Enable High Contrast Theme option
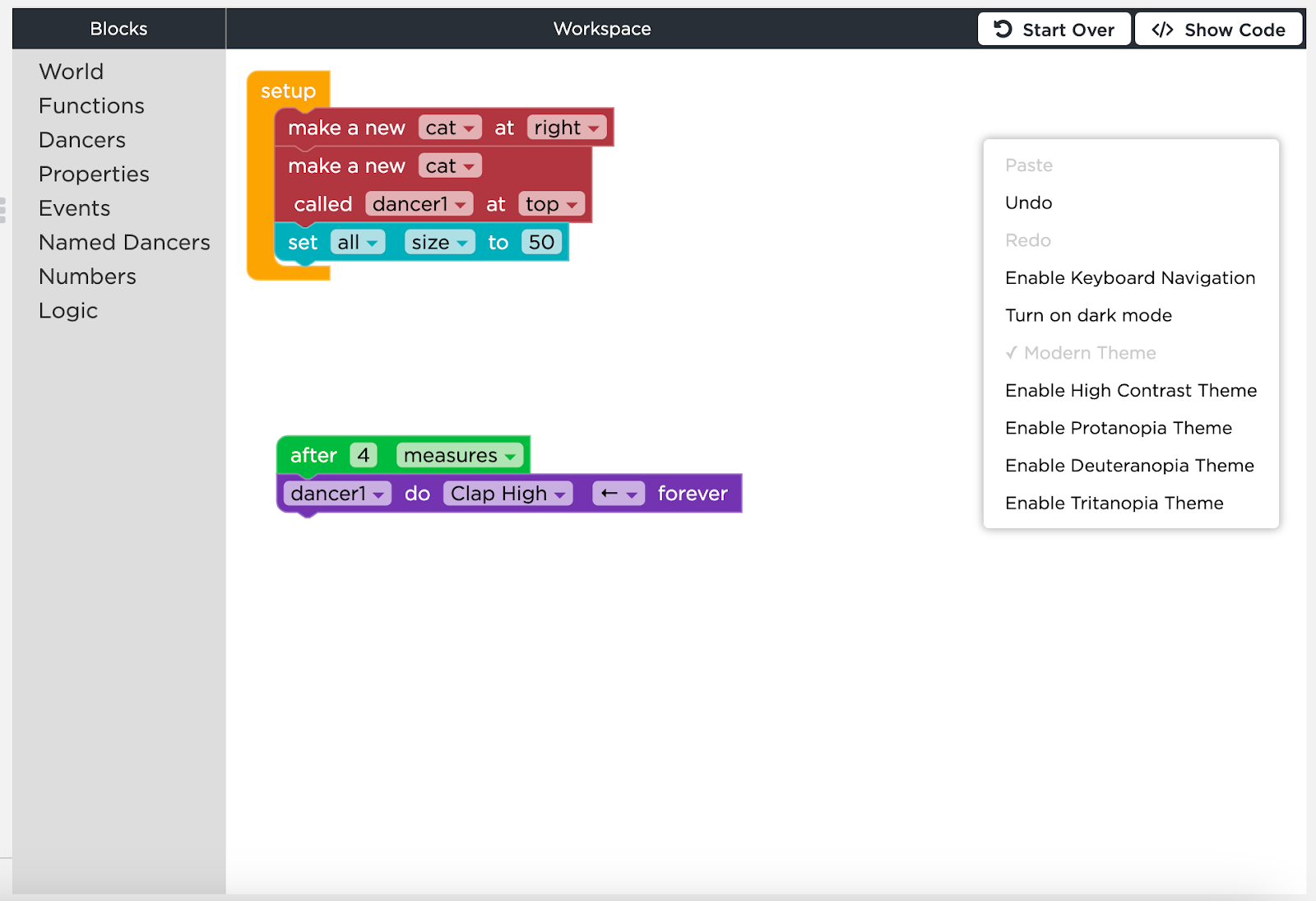Viewport: 1316px width, 901px height. [1130, 391]
